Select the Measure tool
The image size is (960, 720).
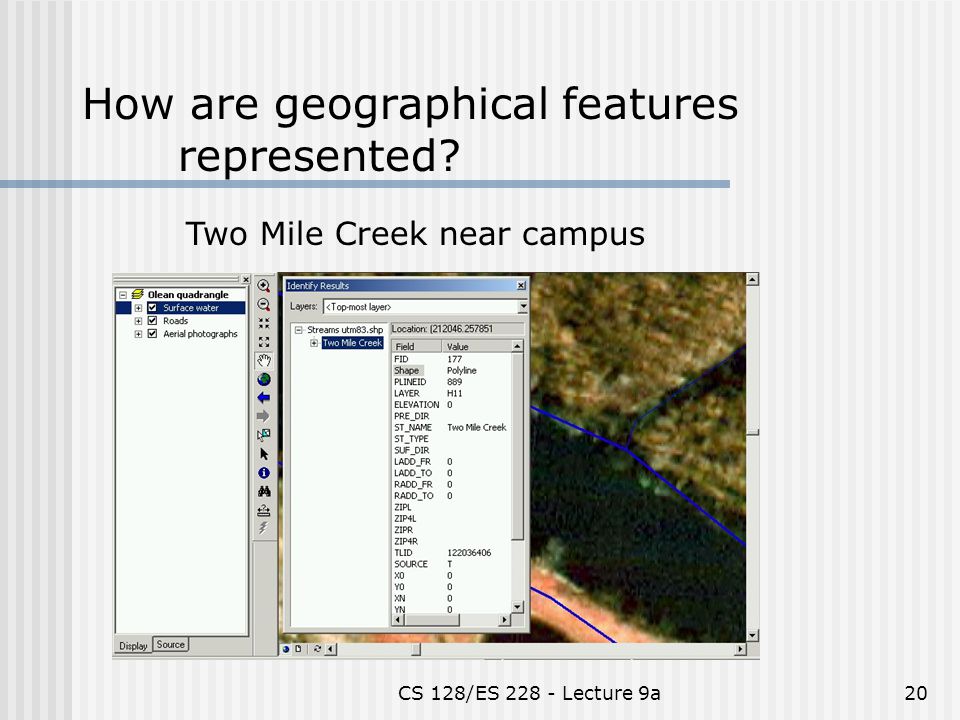point(264,510)
